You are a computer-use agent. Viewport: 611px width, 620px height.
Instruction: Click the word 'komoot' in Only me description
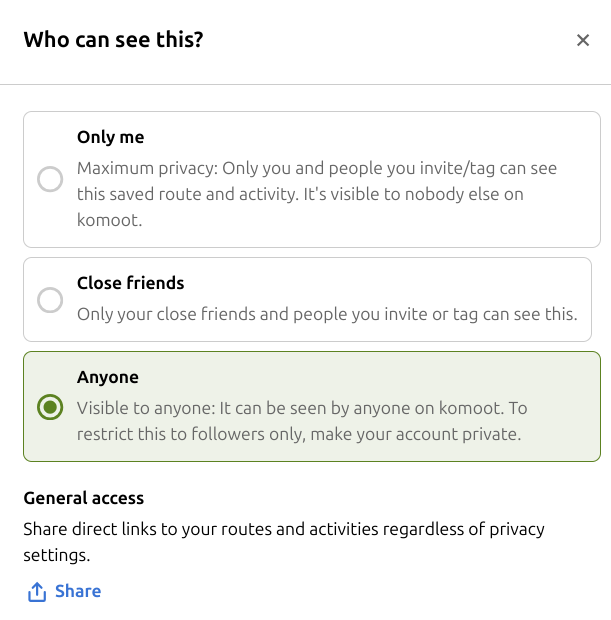tap(109, 220)
